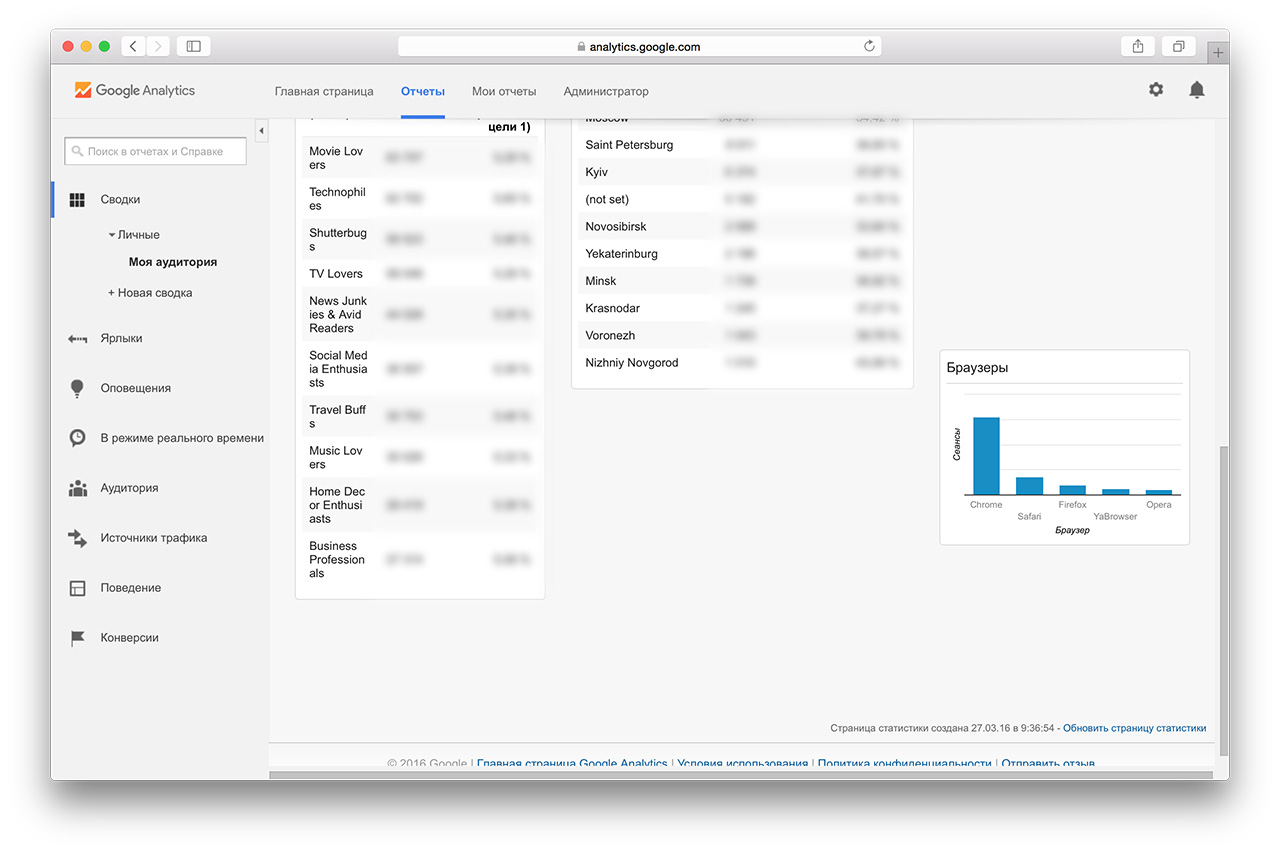Image resolution: width=1280 pixels, height=853 pixels.
Task: Click the Сводки dashboards grid icon
Action: (x=77, y=200)
